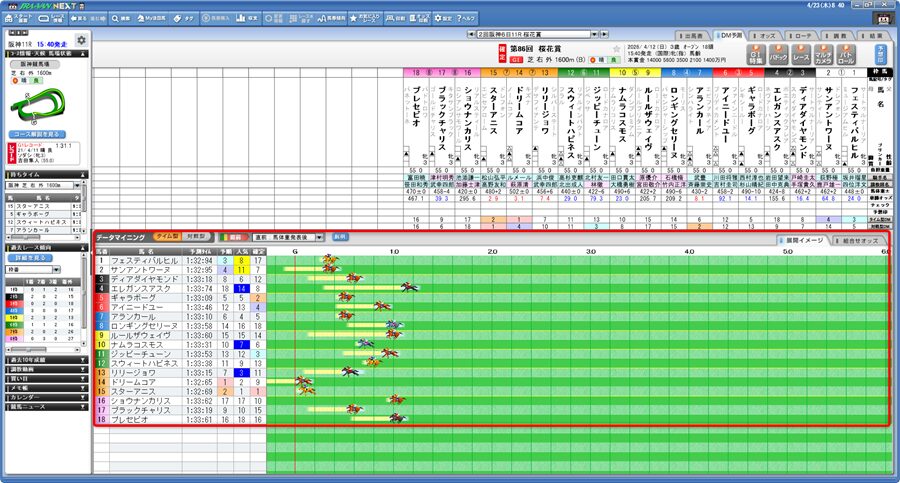The width and height of the screenshot is (900, 483).
Task: Open 設定 settings in toolbar
Action: tap(443, 18)
